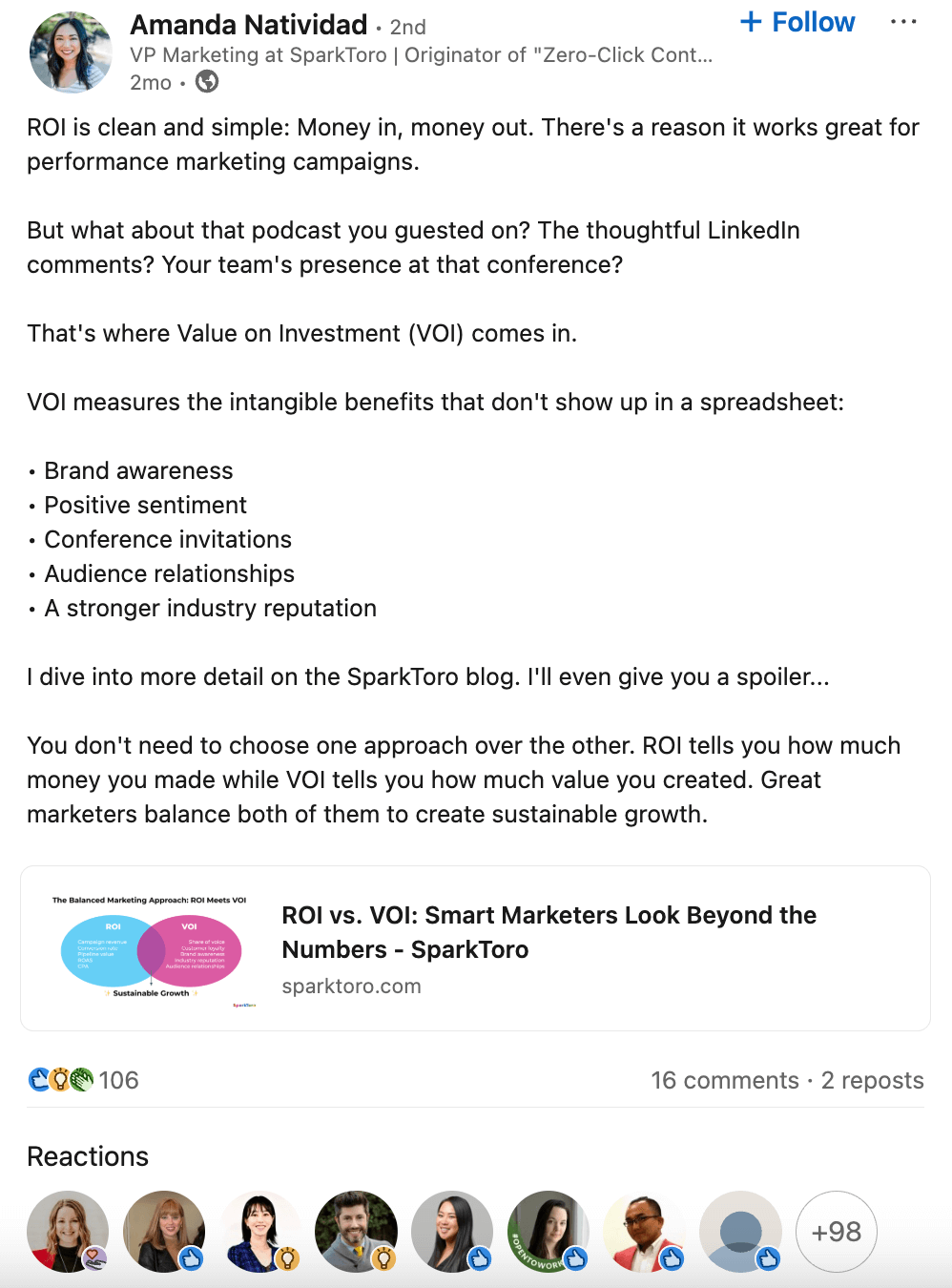Click the like, insightful, support reaction icons cluster
The image size is (952, 1288).
point(61,1080)
